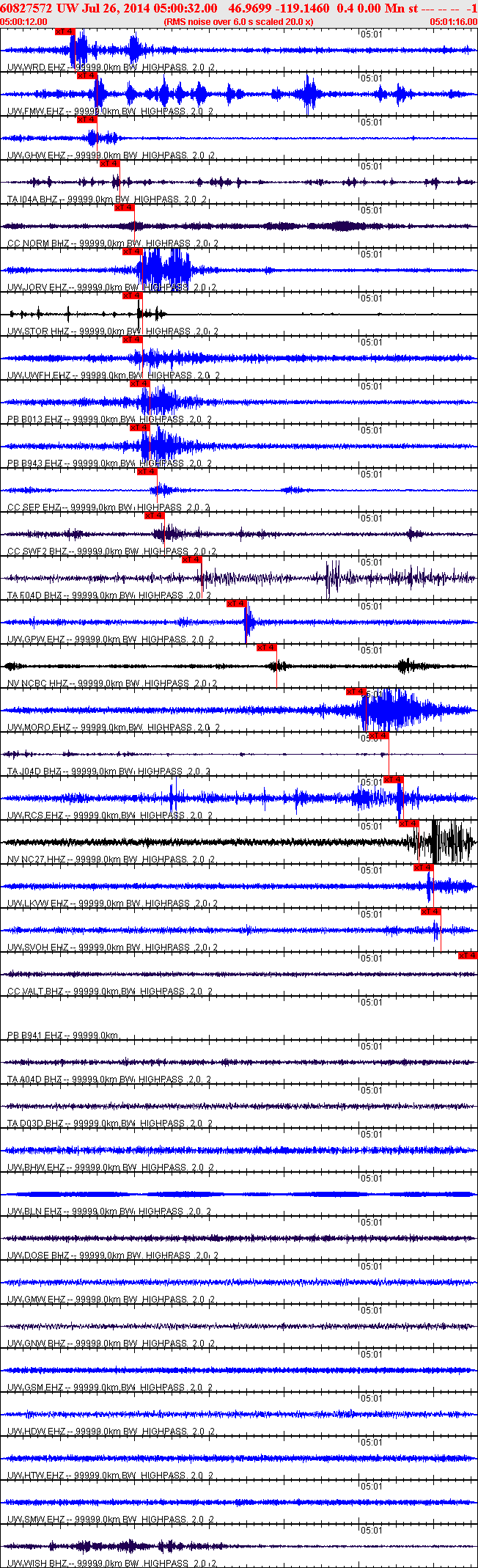
Task: Select the CC SEP EHZ station label
Action: (109, 507)
